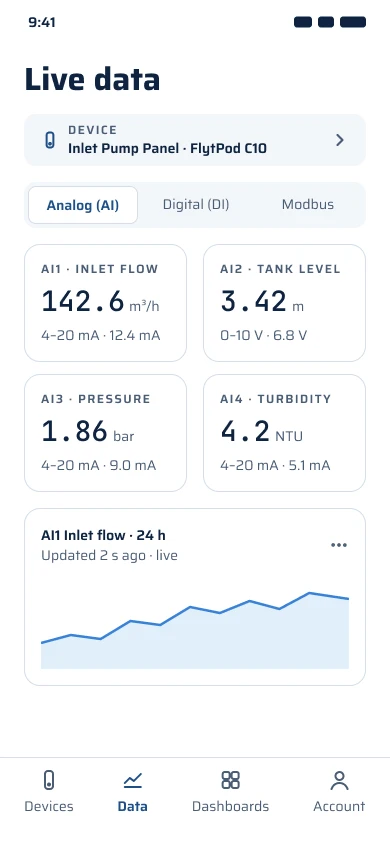Expand the device selector chevron
Image resolution: width=390 pixels, height=844 pixels.
(x=339, y=140)
